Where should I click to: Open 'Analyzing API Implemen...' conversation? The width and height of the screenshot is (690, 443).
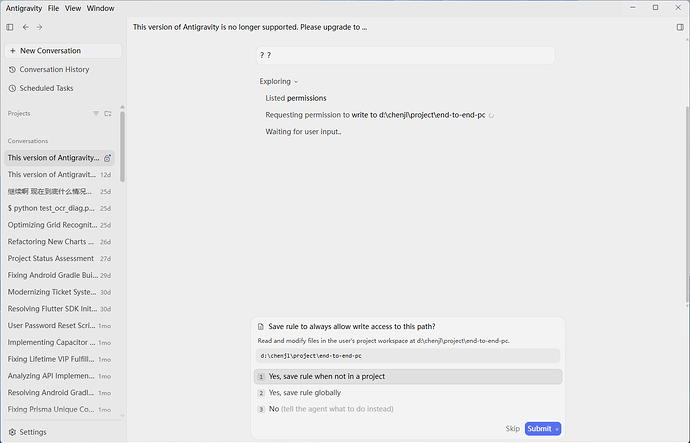click(x=59, y=376)
